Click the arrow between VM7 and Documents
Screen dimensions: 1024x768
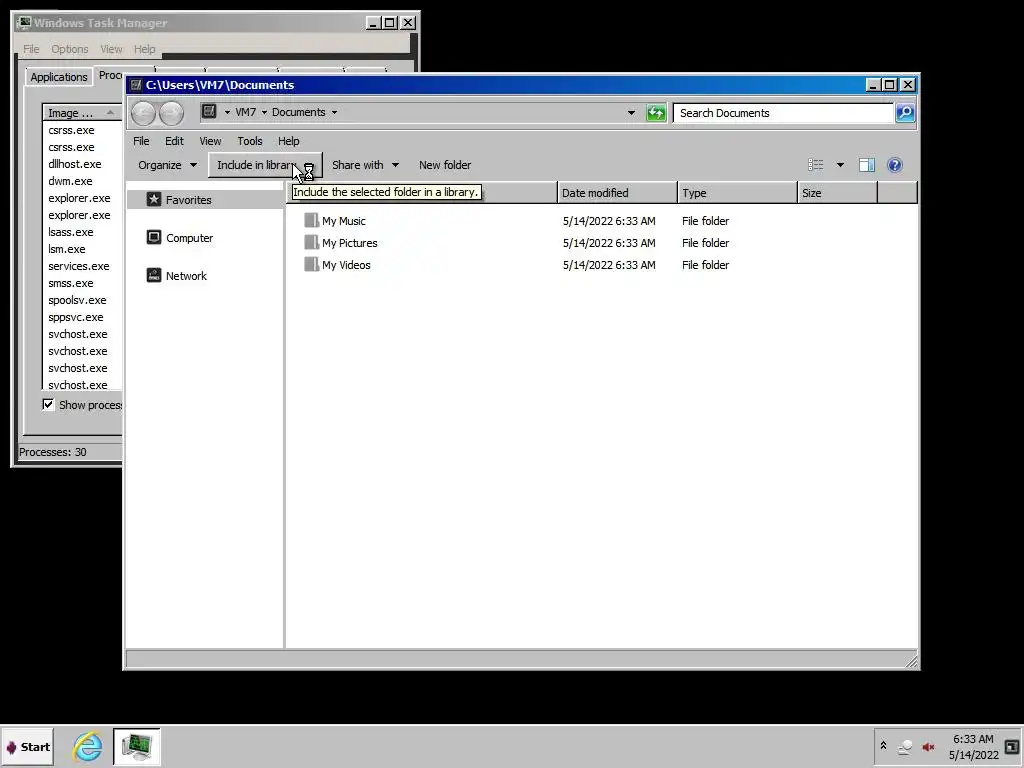[264, 112]
